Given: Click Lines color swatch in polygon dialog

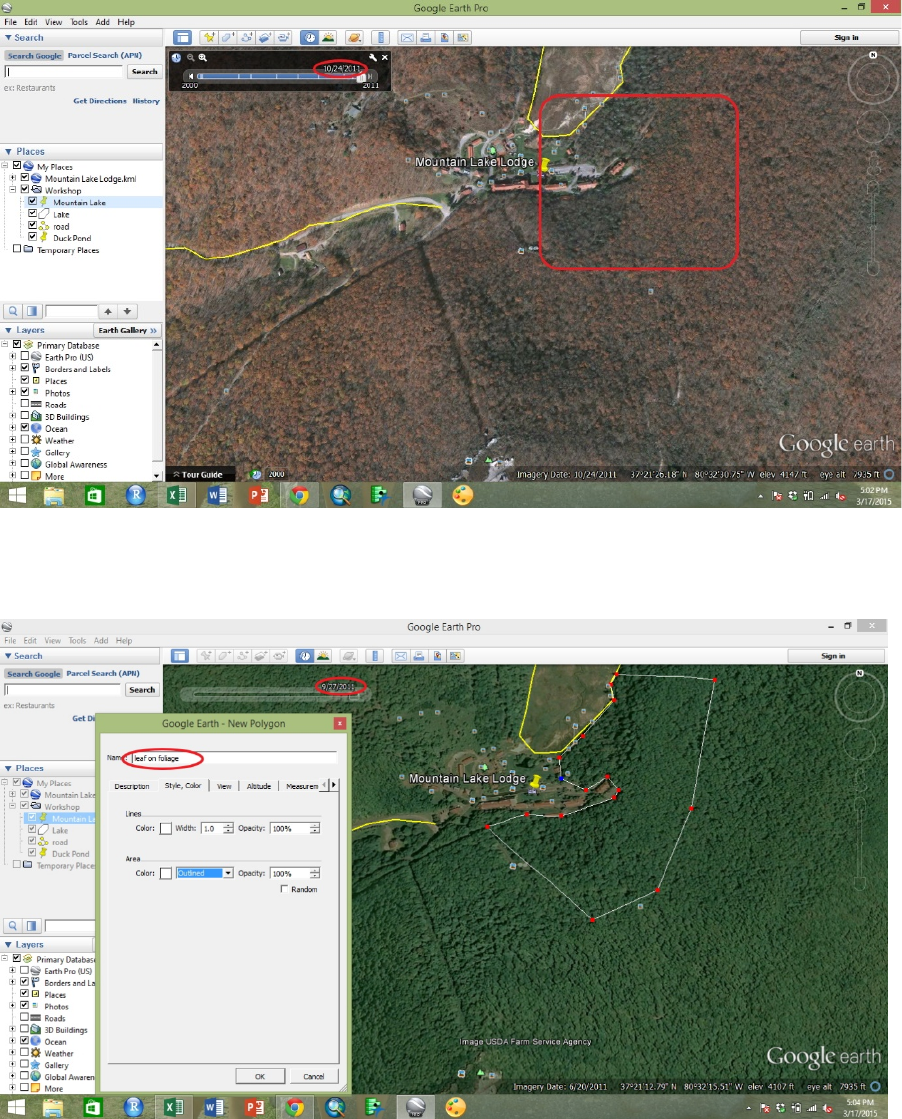Looking at the screenshot, I should pos(166,829).
